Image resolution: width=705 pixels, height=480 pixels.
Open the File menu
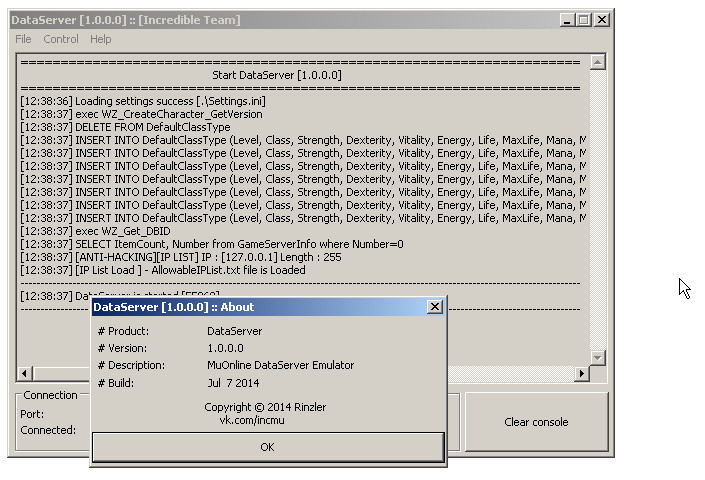pos(23,39)
